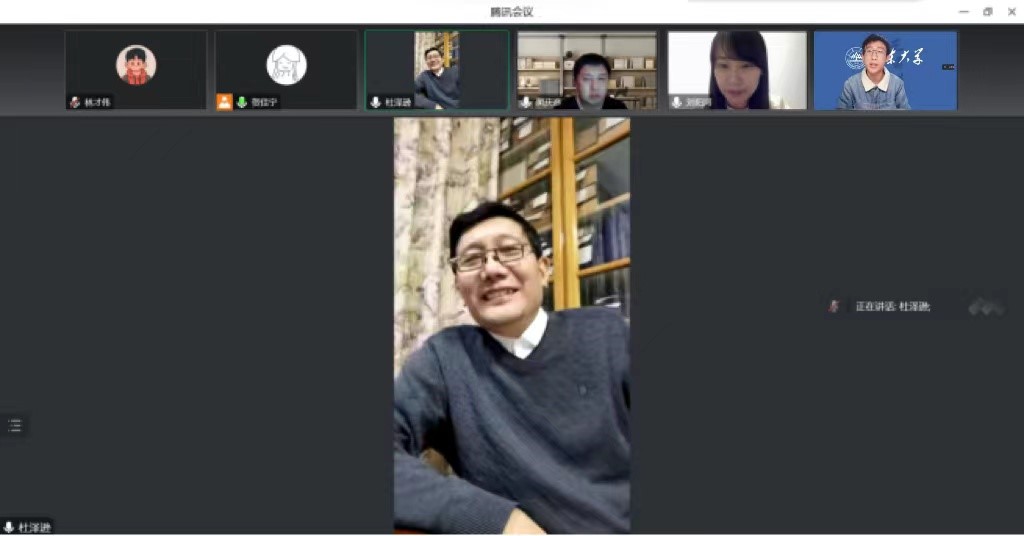Image resolution: width=1024 pixels, height=536 pixels.
Task: Click the microphone icon on the long-haired woman's thumbnail
Action: [x=677, y=102]
